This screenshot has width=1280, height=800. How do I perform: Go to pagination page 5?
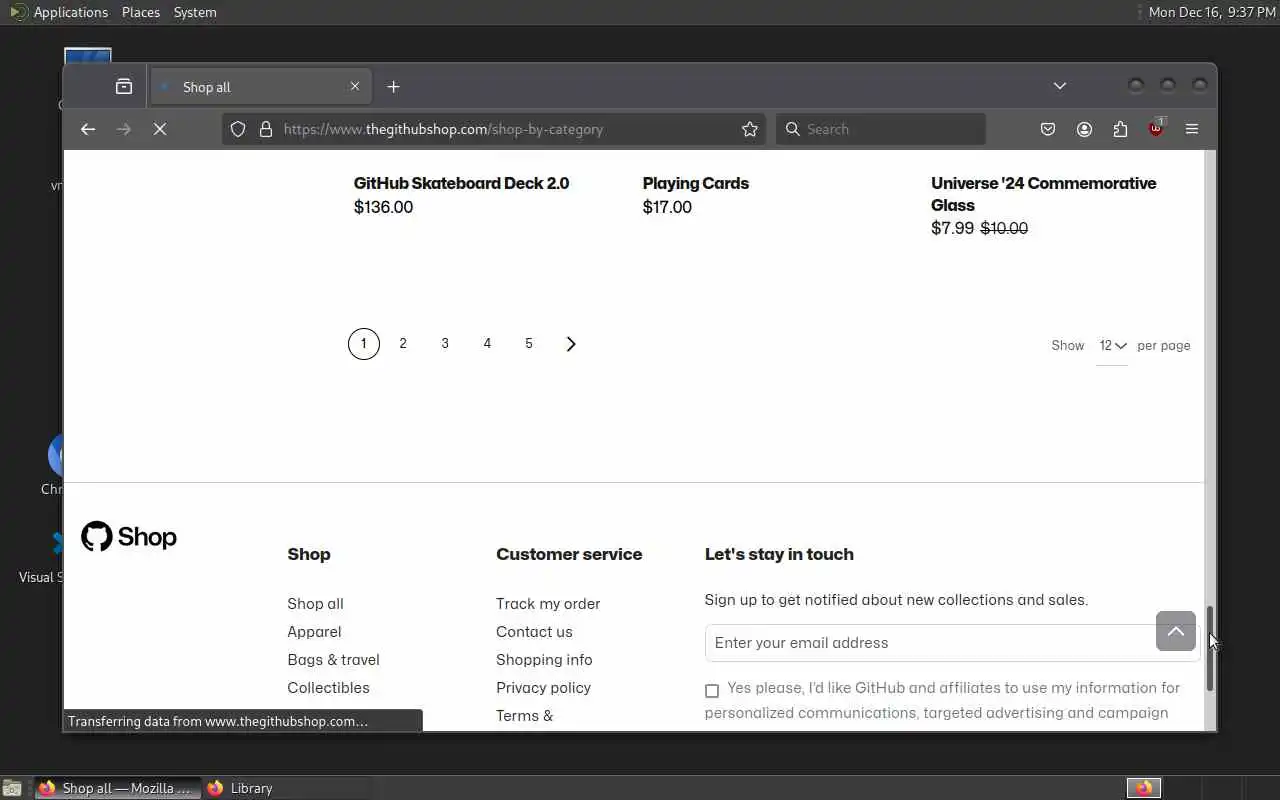[x=529, y=344]
